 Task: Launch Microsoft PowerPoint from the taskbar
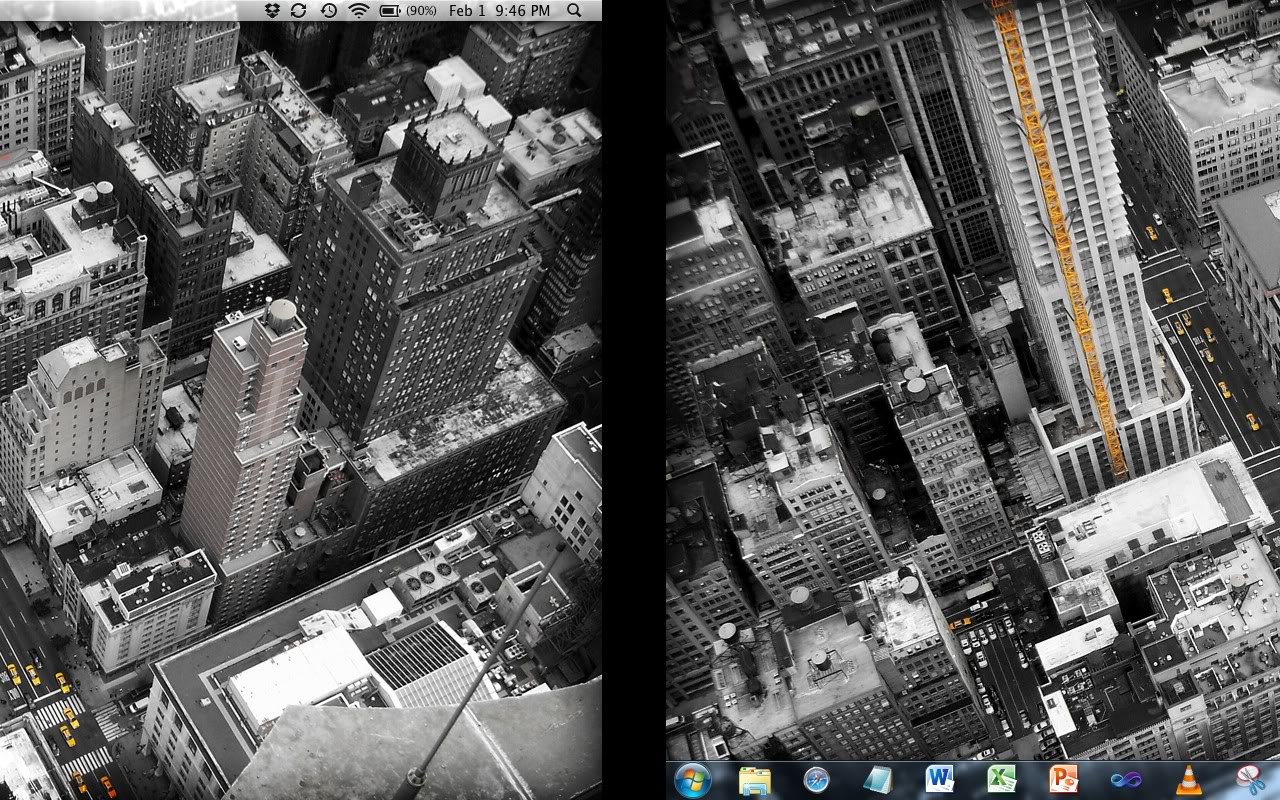tap(1064, 779)
